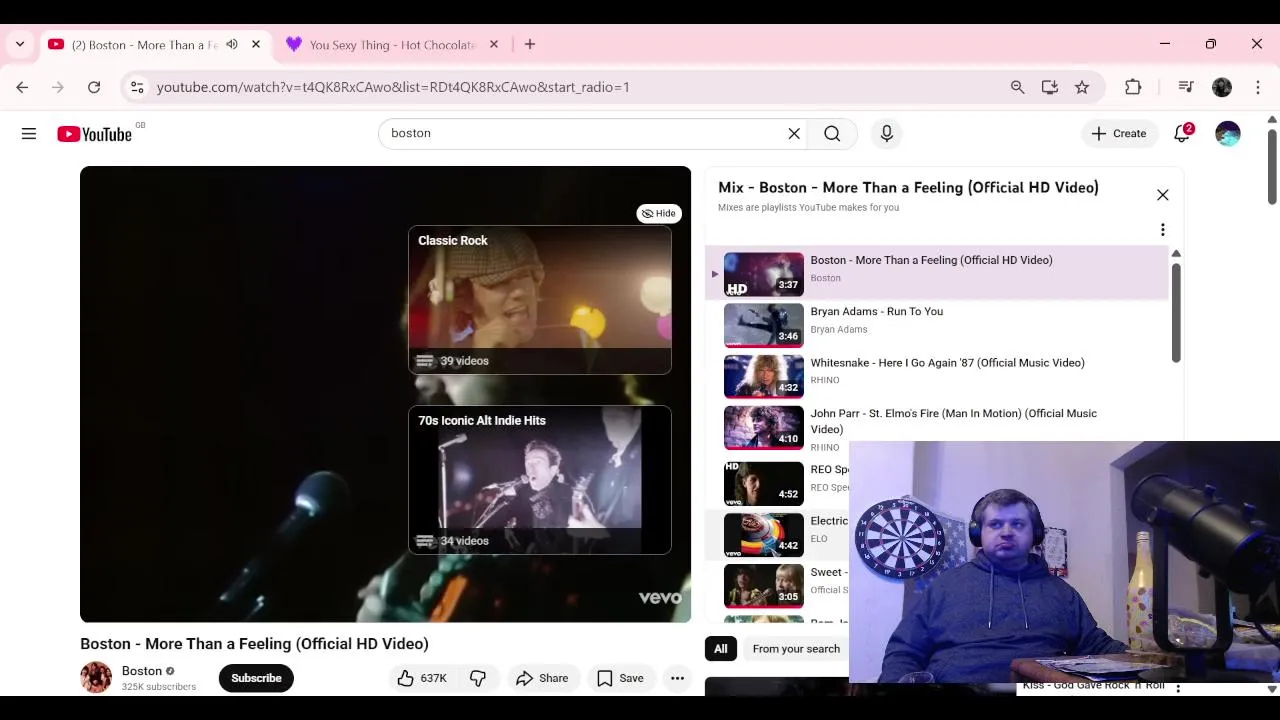The image size is (1280, 720).
Task: Select Boston - More Than a Feeling playlist row
Action: tap(937, 272)
